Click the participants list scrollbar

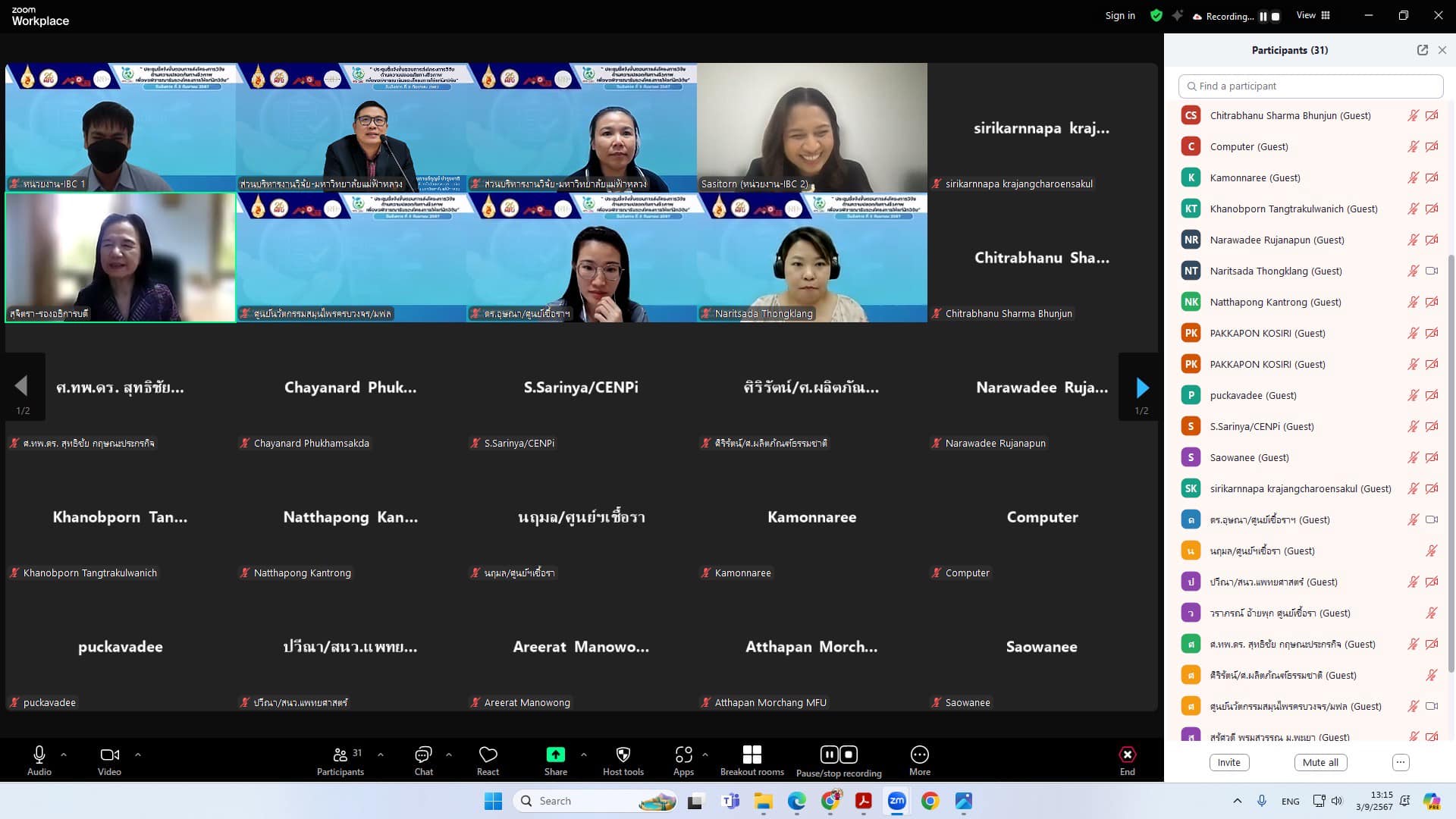coord(1451,463)
